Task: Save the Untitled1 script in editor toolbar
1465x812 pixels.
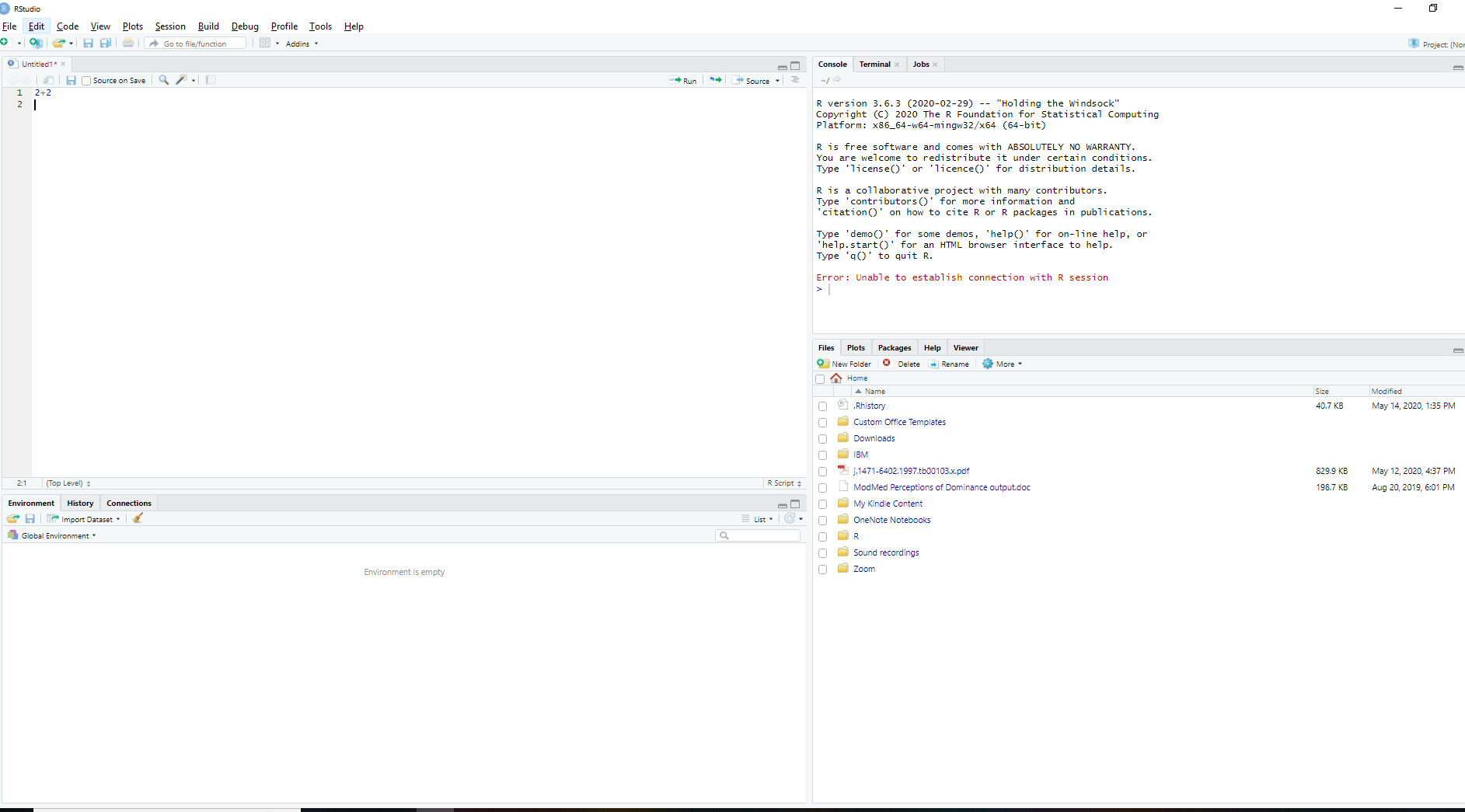Action: 71,80
